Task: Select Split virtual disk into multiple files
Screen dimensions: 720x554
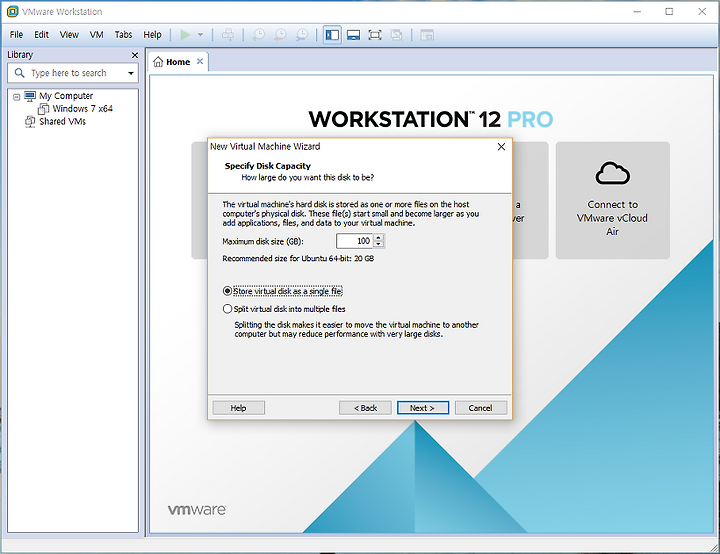Action: [284, 309]
